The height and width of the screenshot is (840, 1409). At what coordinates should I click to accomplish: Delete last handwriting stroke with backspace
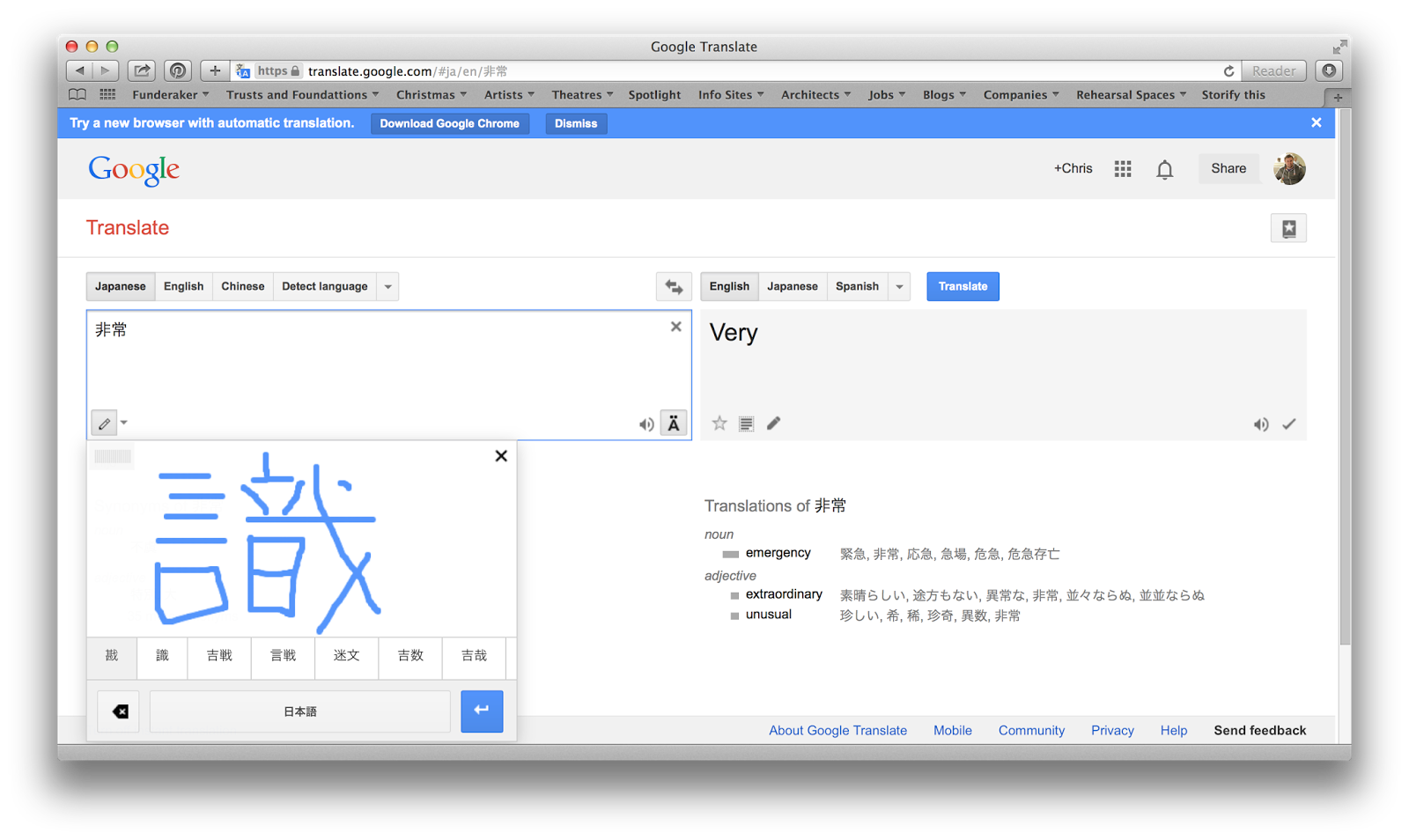[x=119, y=711]
